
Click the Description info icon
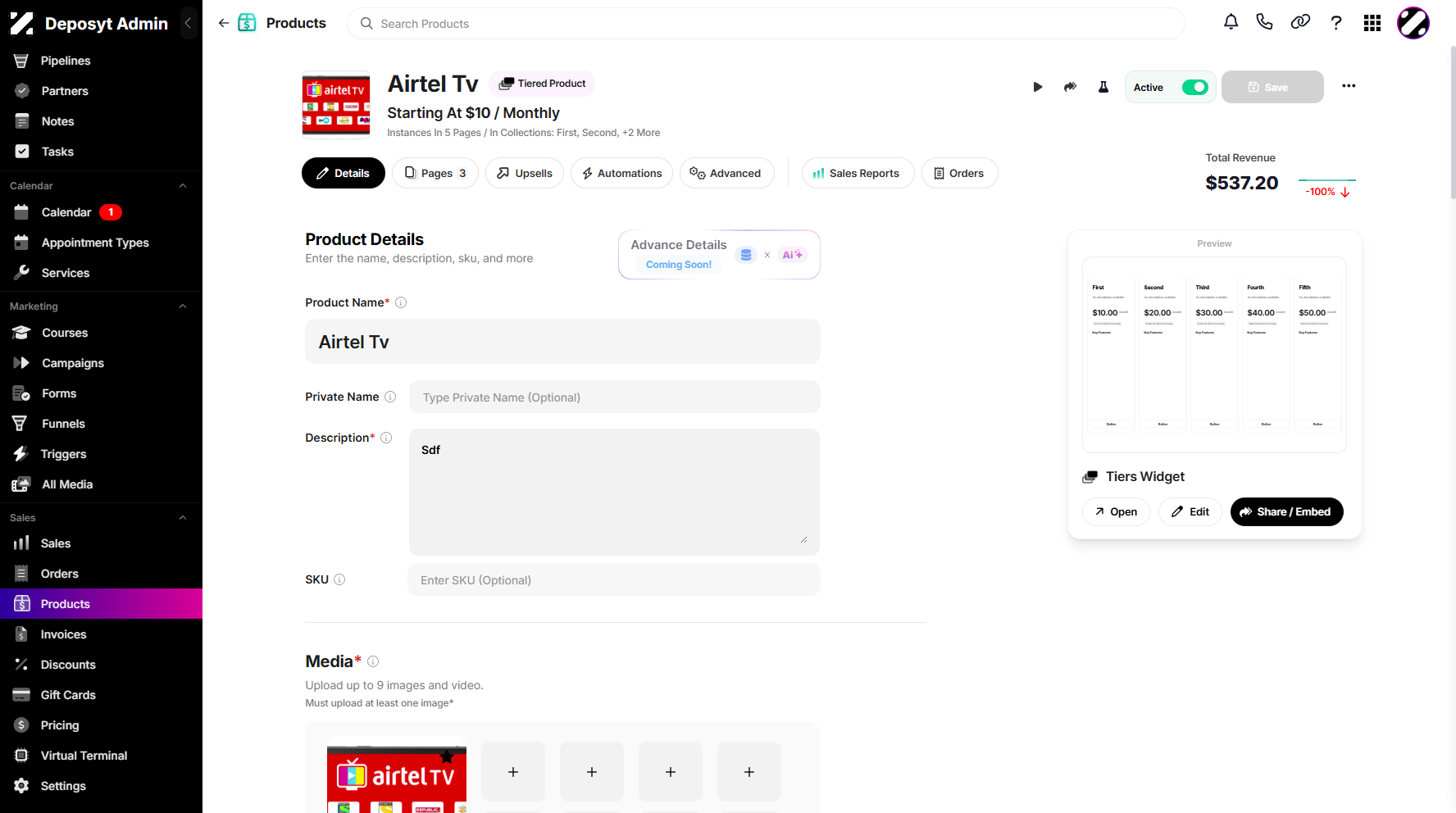pos(386,438)
